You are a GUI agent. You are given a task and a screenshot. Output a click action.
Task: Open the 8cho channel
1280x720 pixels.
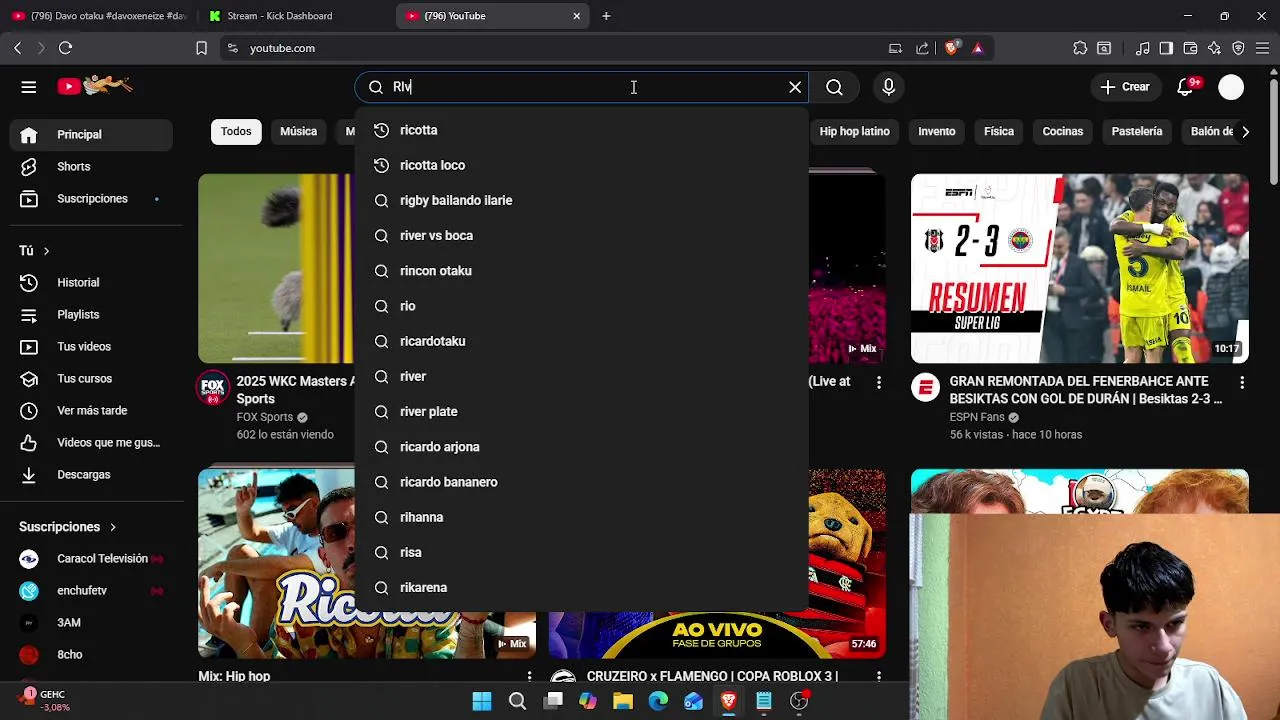(x=91, y=654)
